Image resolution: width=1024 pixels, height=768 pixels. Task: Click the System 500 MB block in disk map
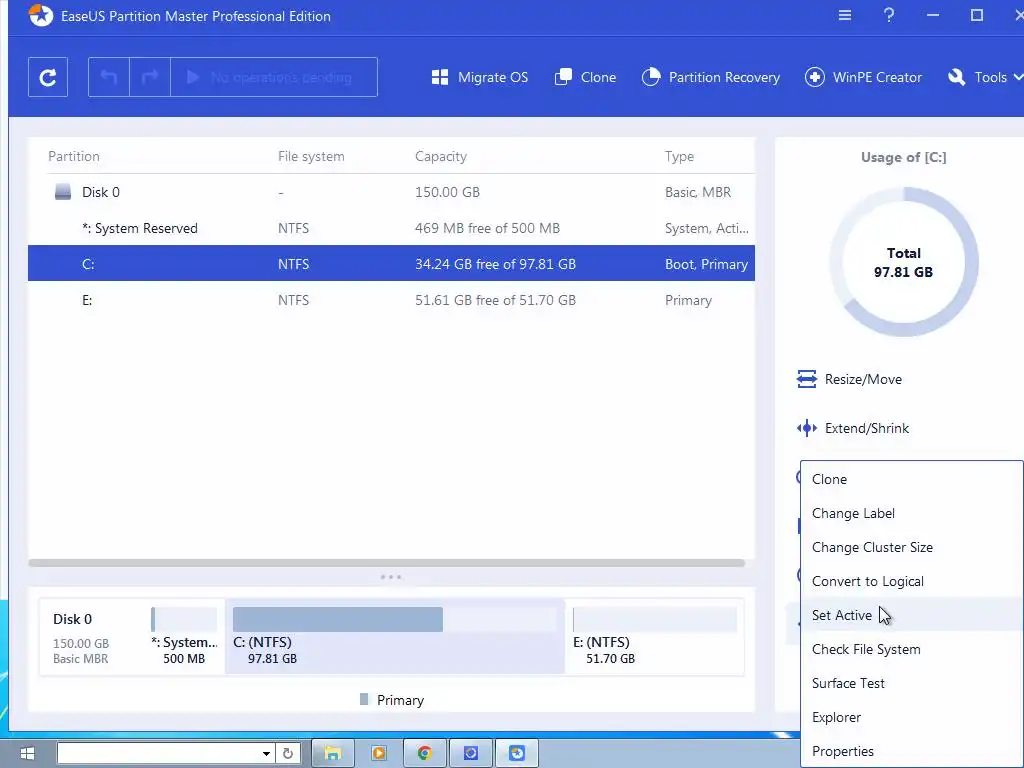coord(184,637)
